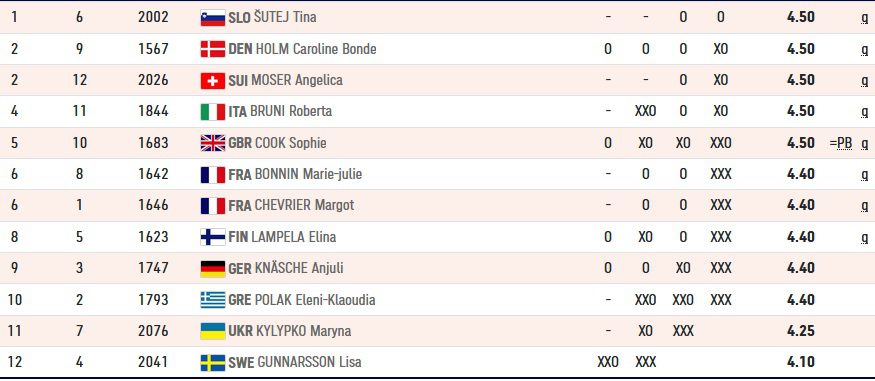875x381 pixels.
Task: Click the Germany flag icon
Action: click(213, 269)
